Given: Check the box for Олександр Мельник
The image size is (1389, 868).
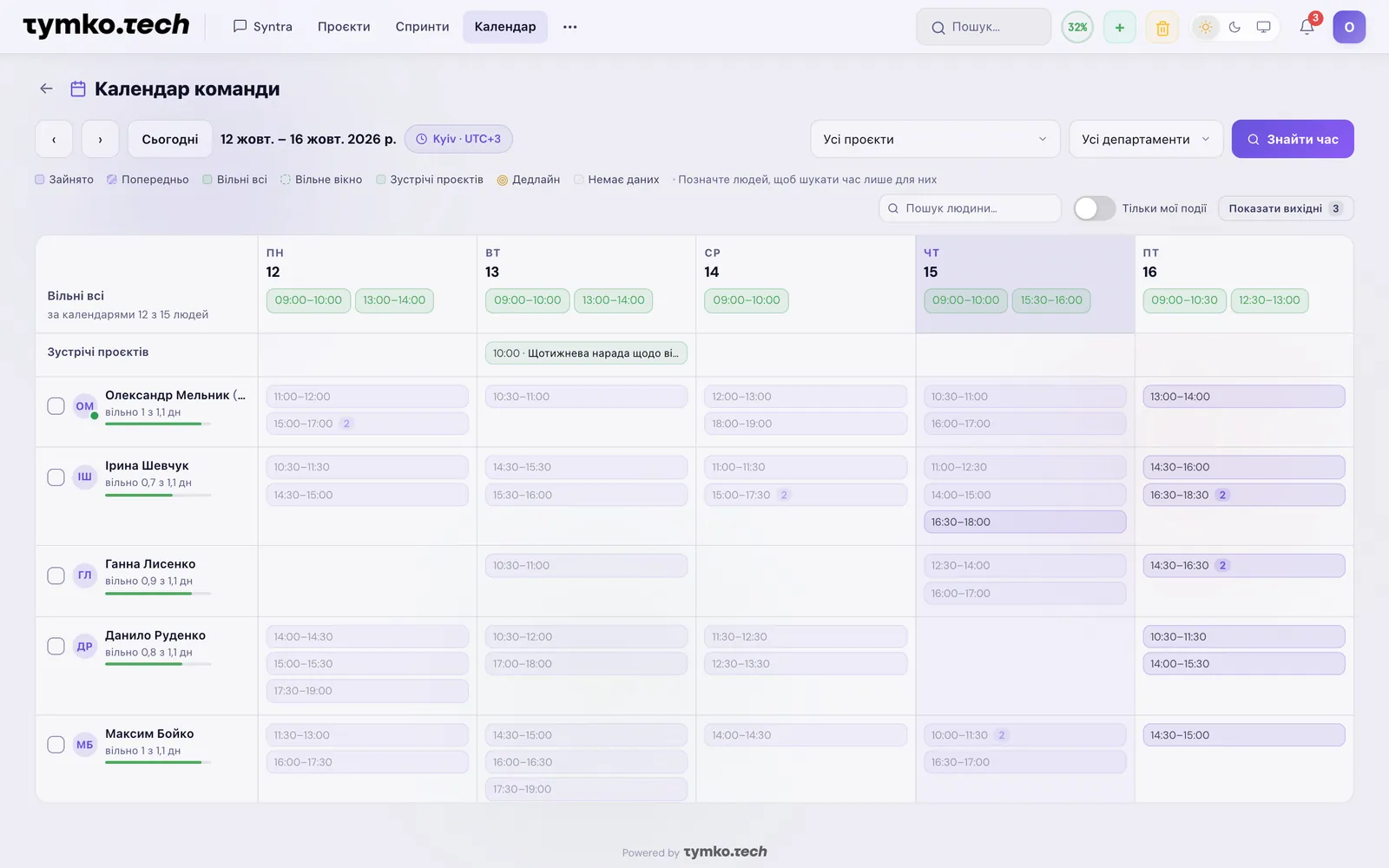Looking at the screenshot, I should click(x=56, y=406).
